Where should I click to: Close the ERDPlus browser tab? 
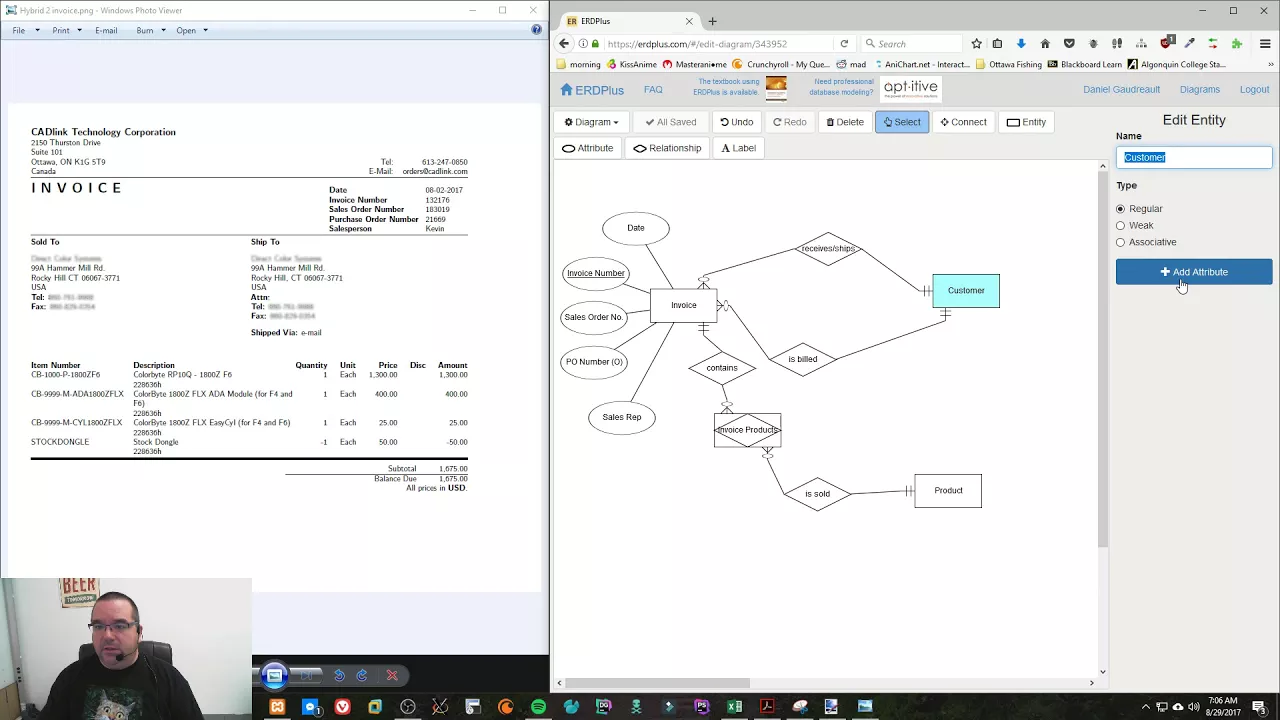(x=688, y=21)
